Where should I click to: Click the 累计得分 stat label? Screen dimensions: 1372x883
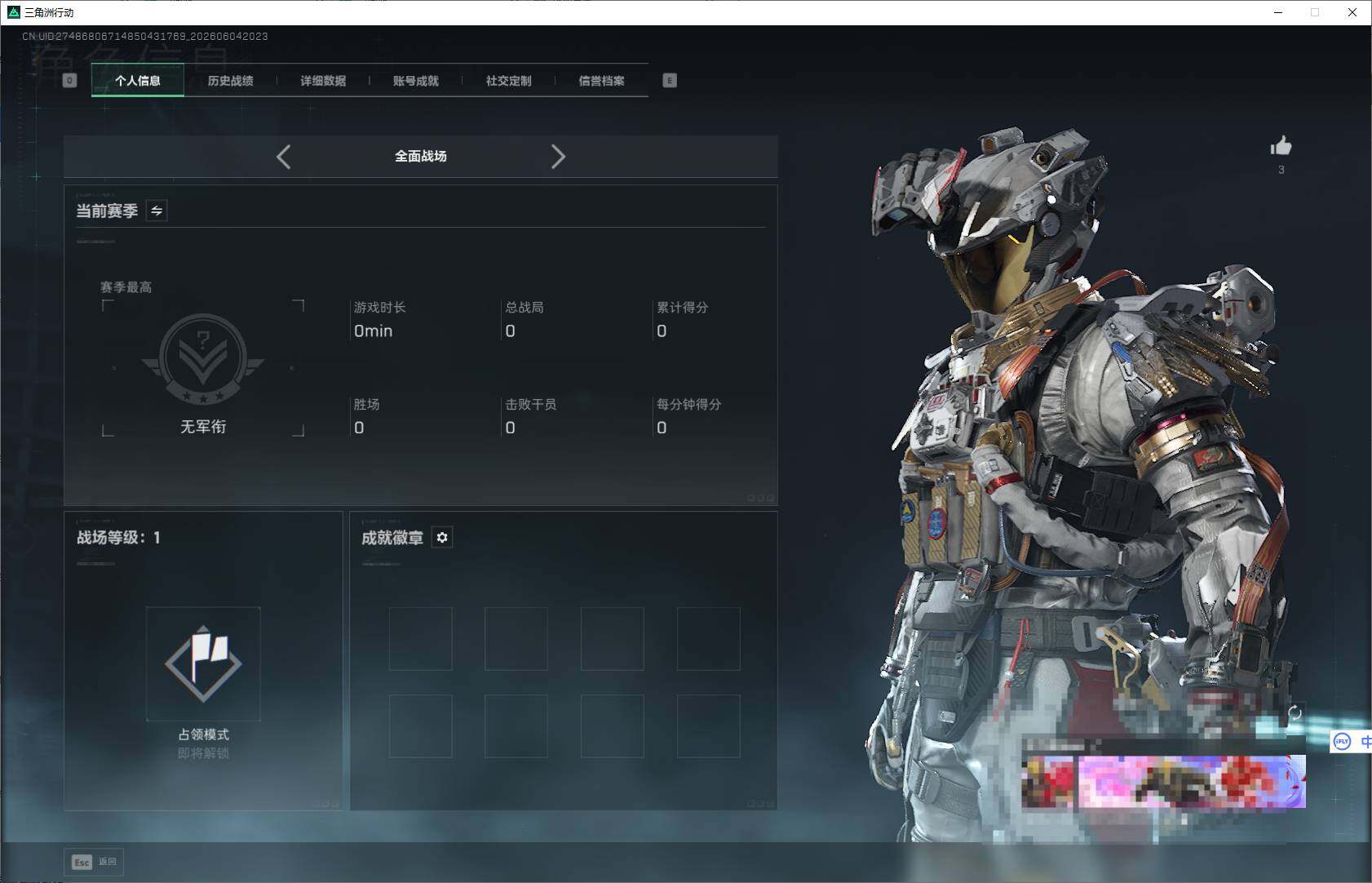(x=683, y=307)
